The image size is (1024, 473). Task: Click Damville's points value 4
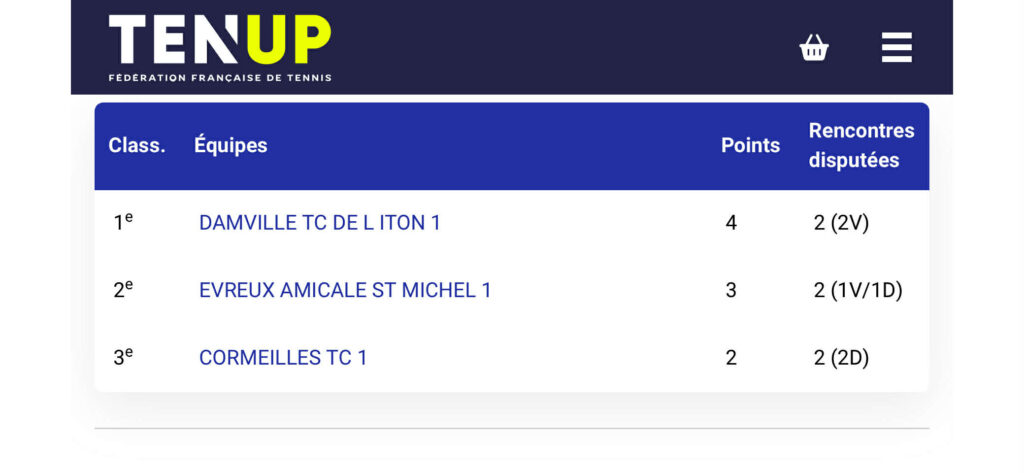pos(731,223)
